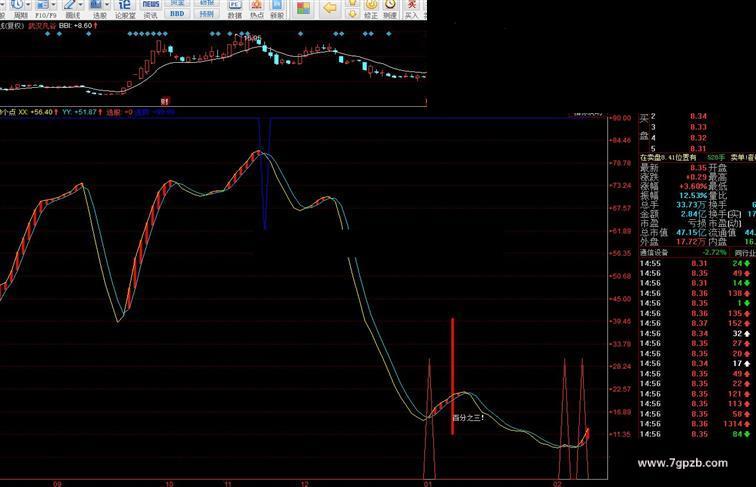Expand the 选股 dropdown arrow
Screen dimensions: 756x487
(107, 5)
